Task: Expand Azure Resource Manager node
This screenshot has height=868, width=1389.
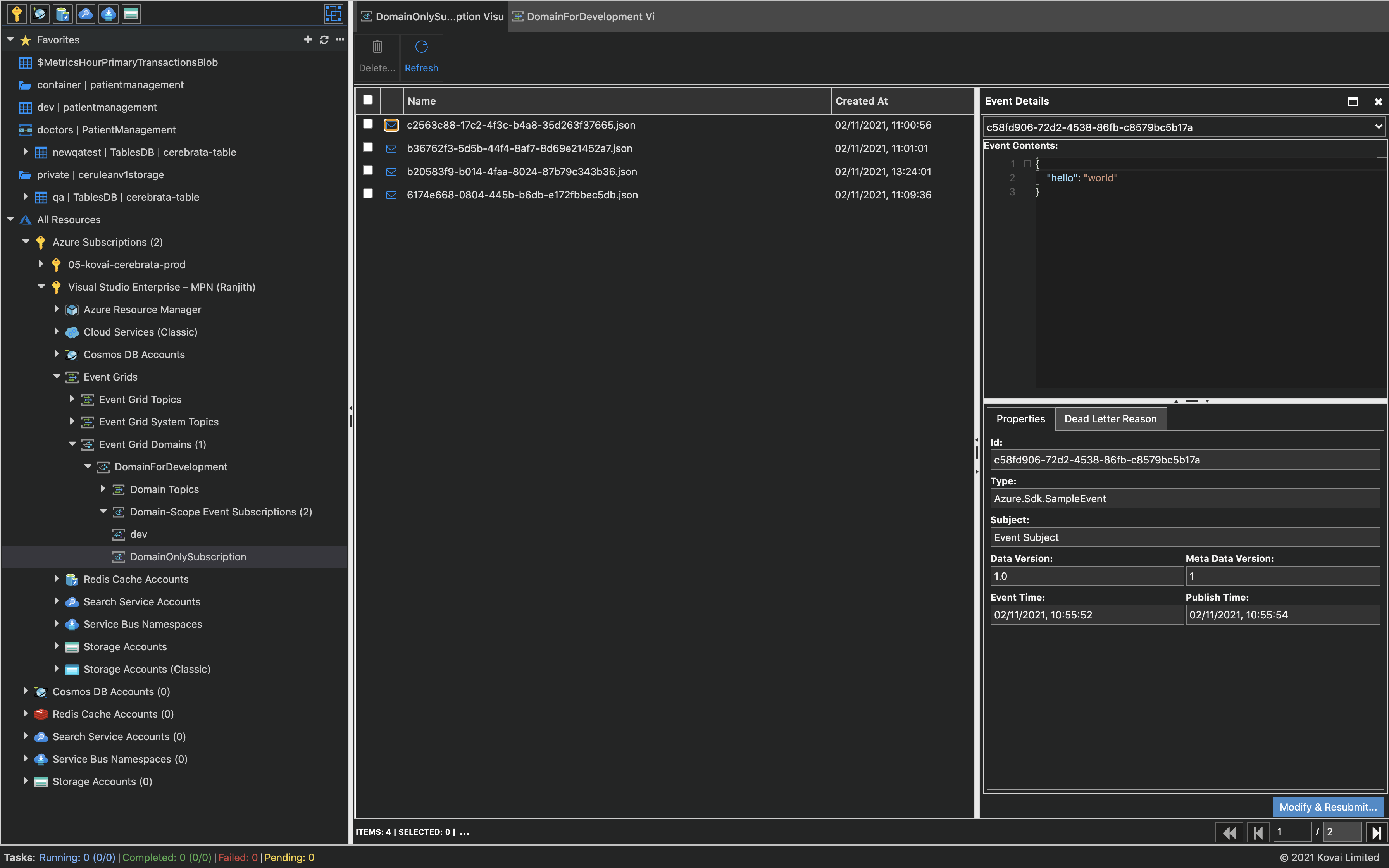Action: coord(56,309)
